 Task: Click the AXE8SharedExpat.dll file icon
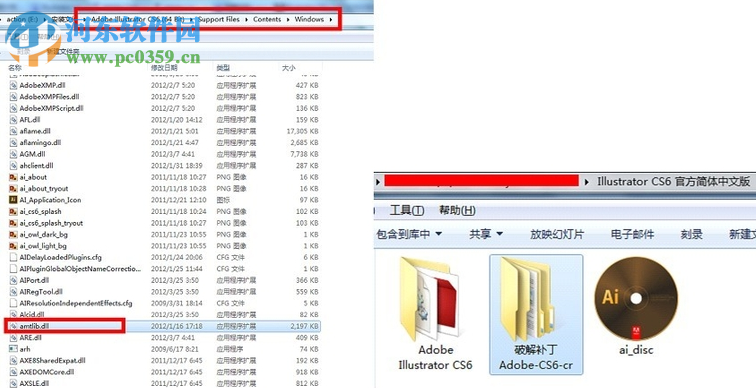pos(13,361)
